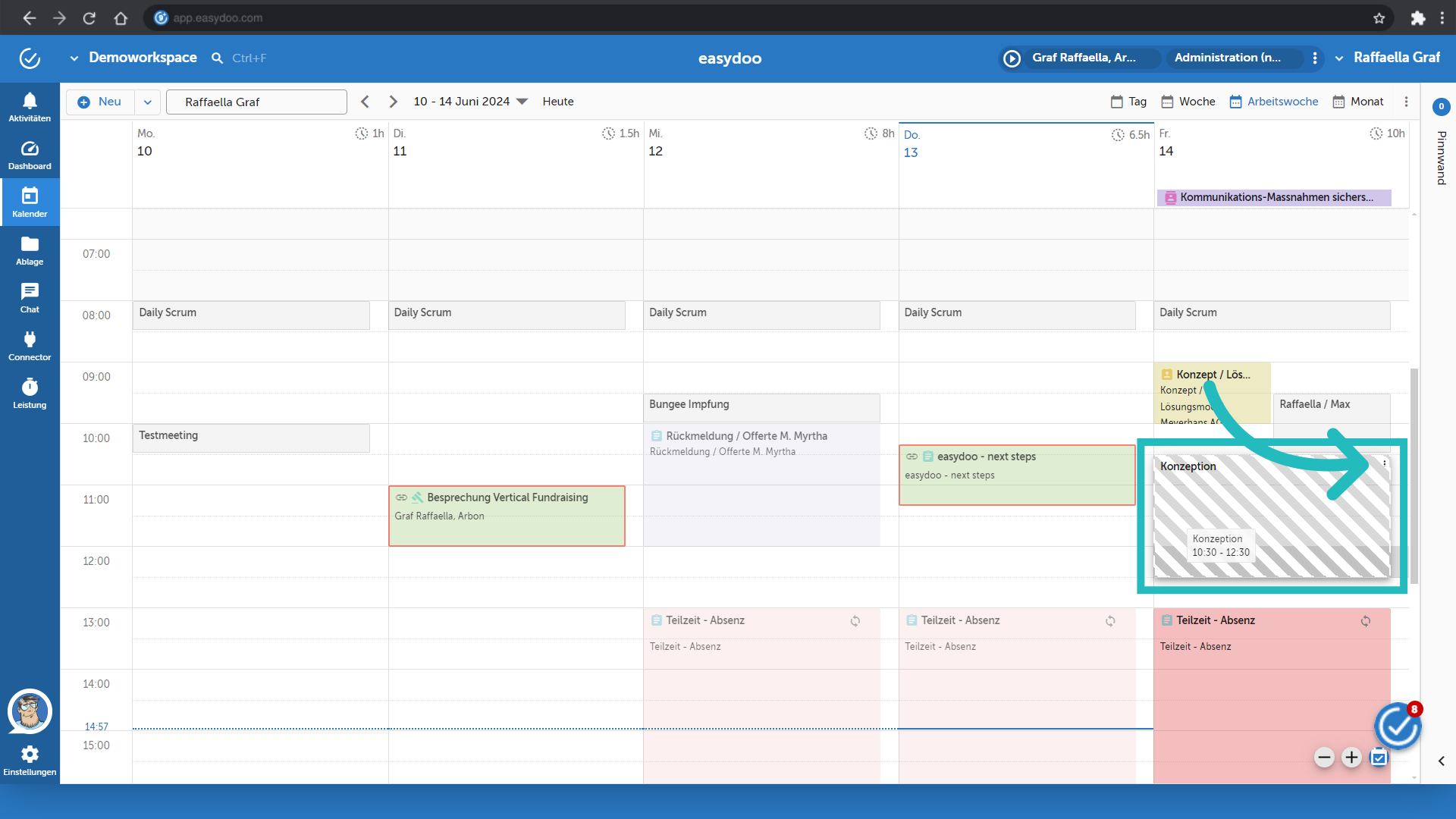
Task: Click the Neu button
Action: [x=101, y=102]
